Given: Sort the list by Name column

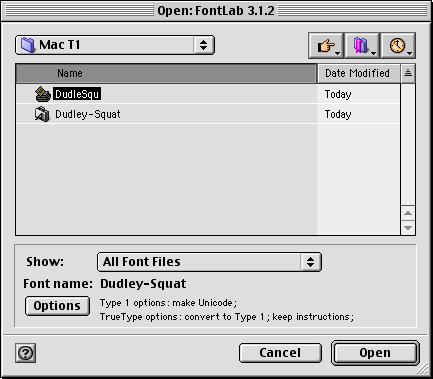Looking at the screenshot, I should click(x=166, y=73).
